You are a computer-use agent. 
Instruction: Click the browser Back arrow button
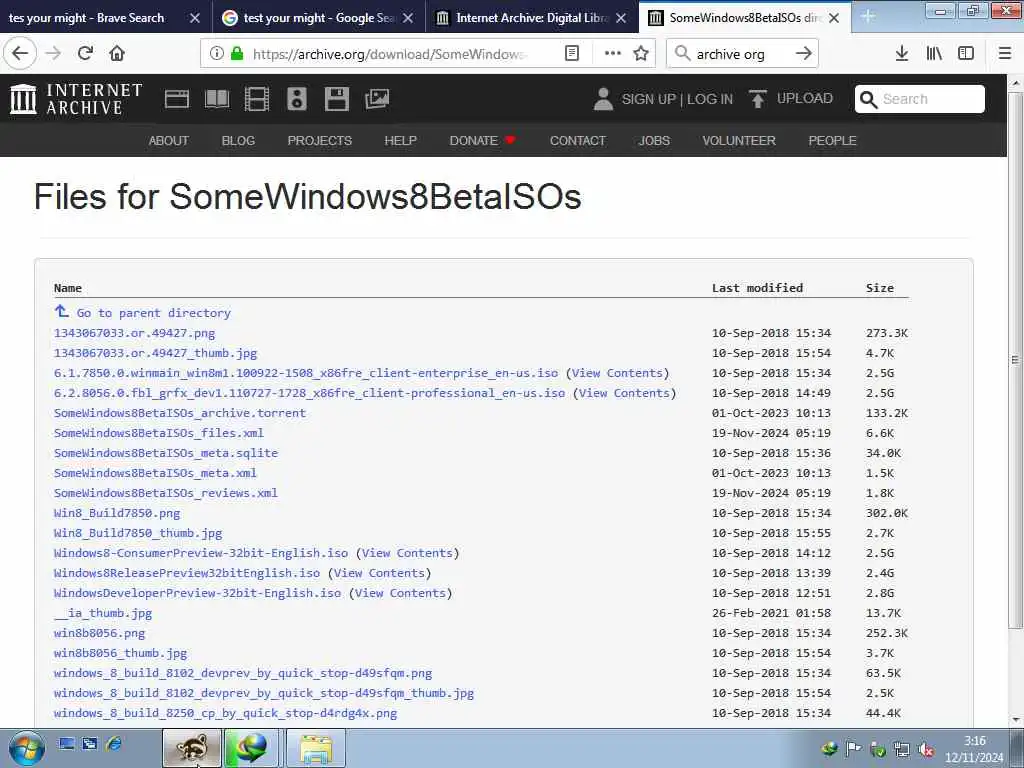coord(20,53)
